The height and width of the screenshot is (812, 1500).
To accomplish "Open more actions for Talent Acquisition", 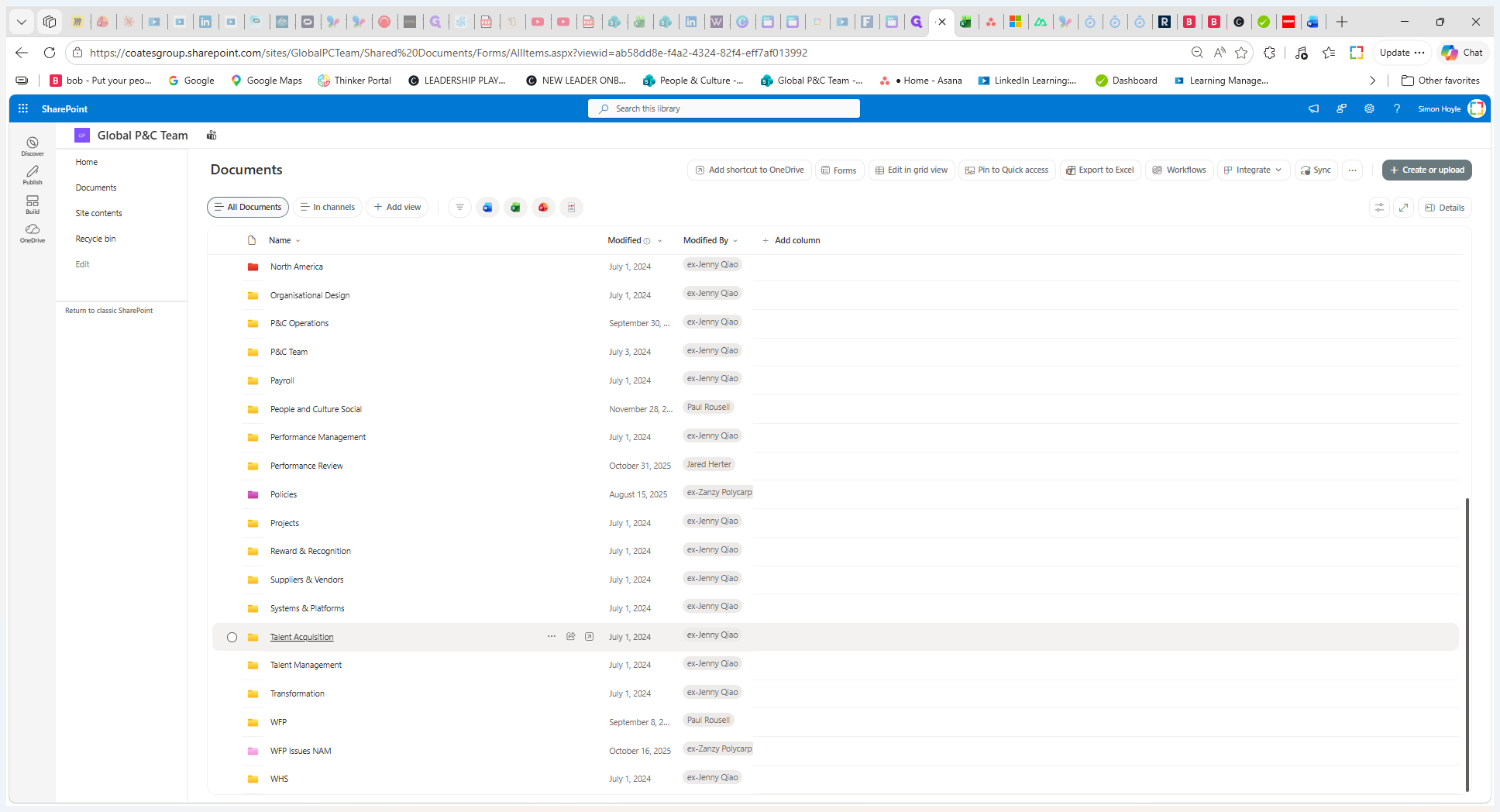I will pyautogui.click(x=552, y=637).
